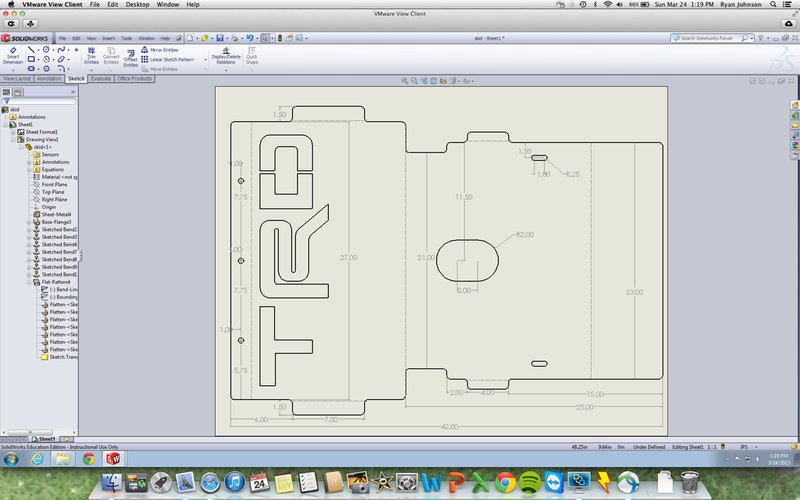Select the Line sketch tool
Viewport: 800px width, 500px height.
(31, 49)
